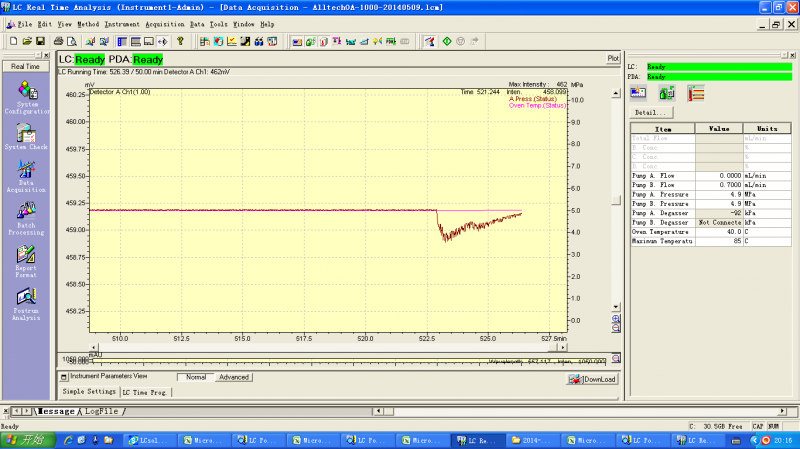The image size is (800, 449).
Task: Open Batch Processing in the sidebar
Action: pyautogui.click(x=27, y=219)
